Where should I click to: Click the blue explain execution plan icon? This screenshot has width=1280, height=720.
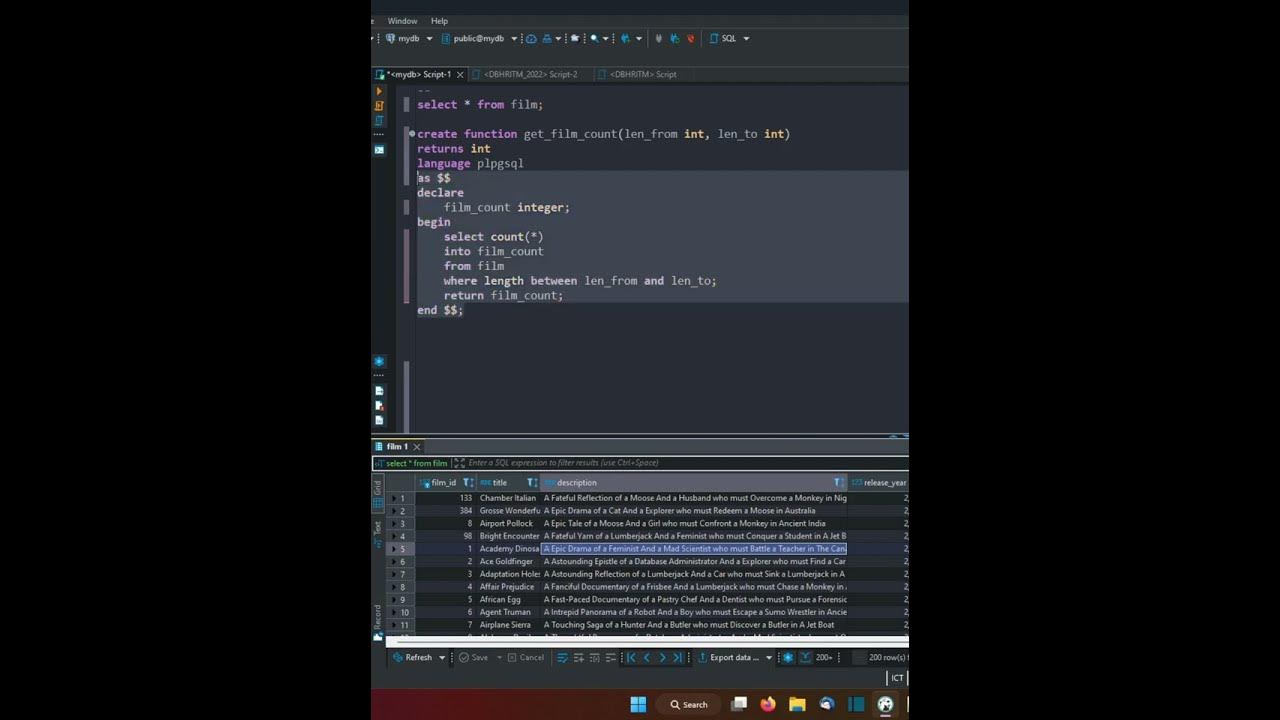click(x=379, y=121)
